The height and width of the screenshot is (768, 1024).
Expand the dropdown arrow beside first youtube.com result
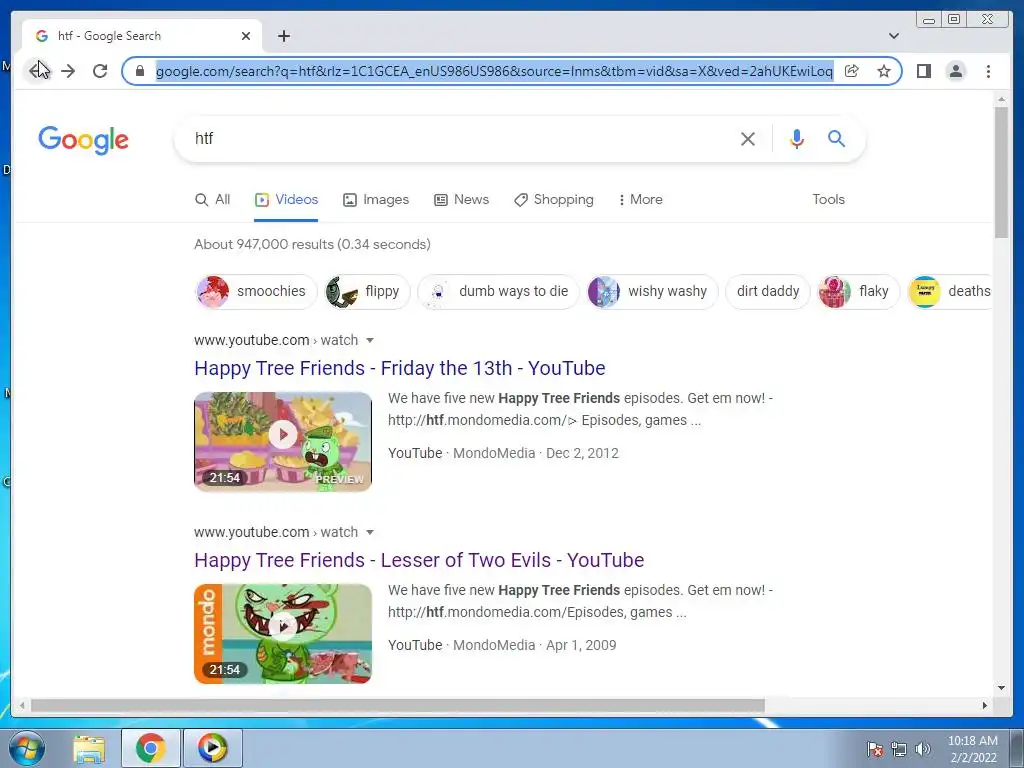coord(370,340)
